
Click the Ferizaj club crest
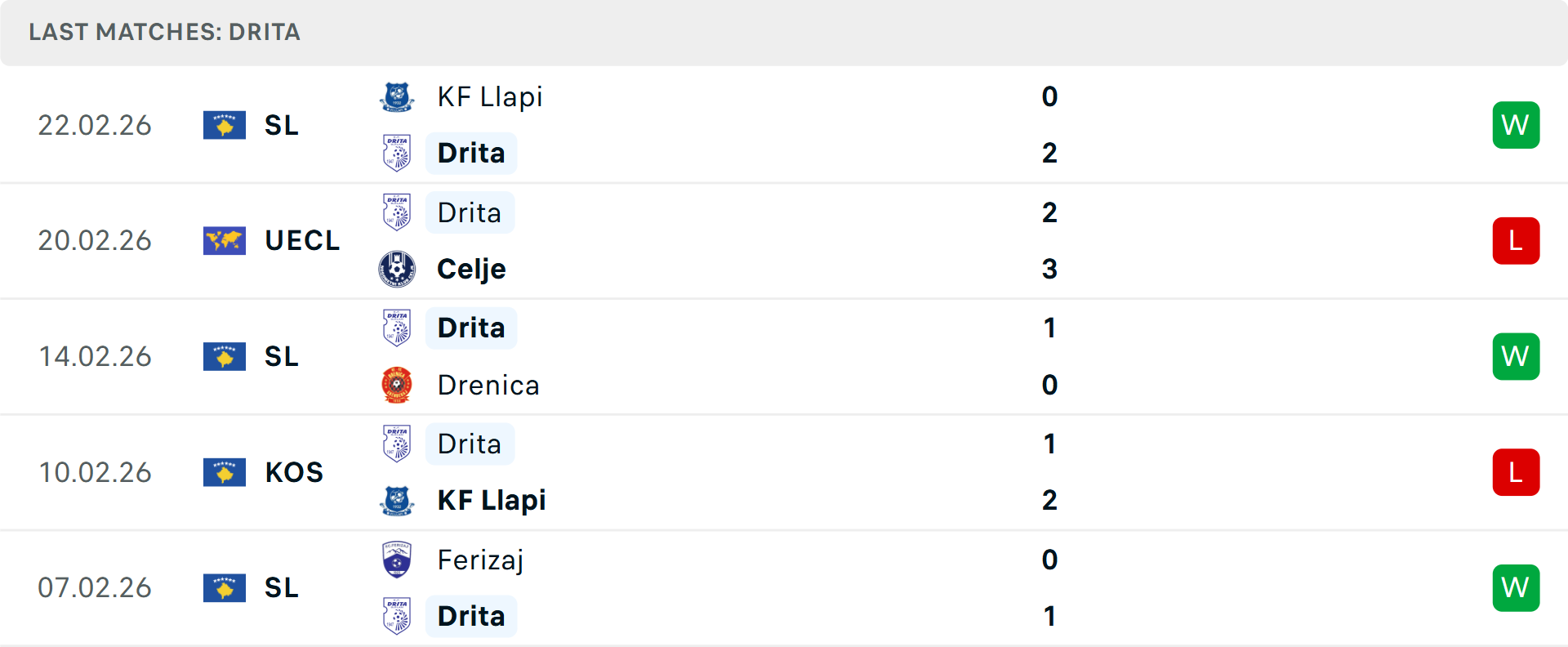tap(397, 560)
